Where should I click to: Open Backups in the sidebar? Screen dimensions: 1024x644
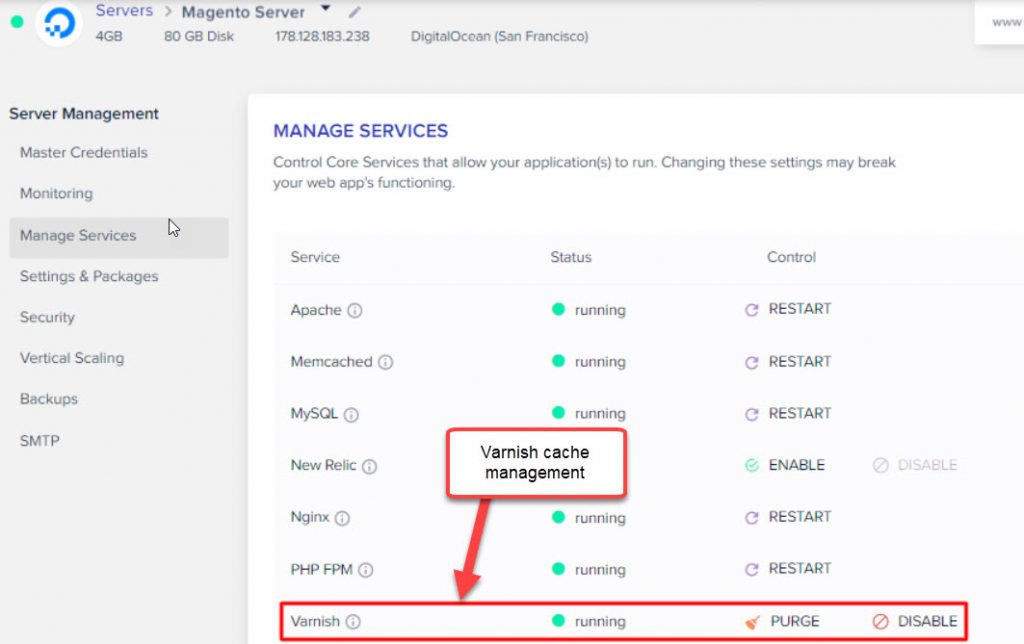(x=48, y=399)
